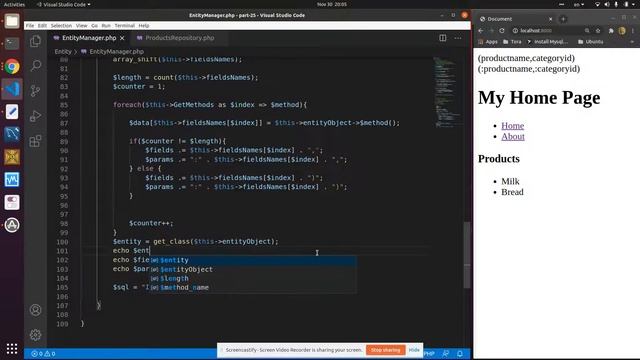
Task: Click the editor vertical scrollbar
Action: (467, 255)
